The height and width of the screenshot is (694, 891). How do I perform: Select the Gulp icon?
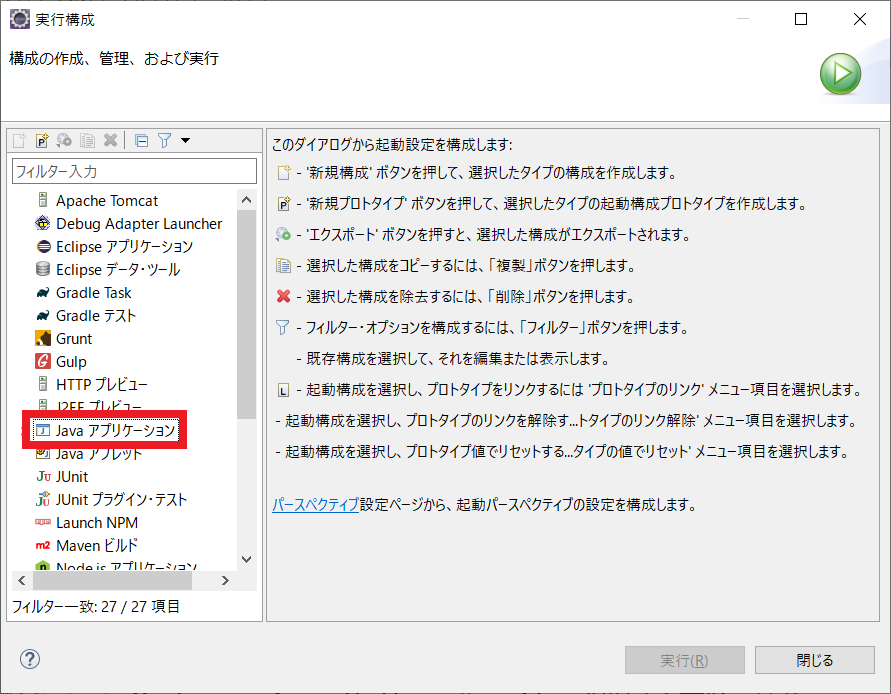43,361
